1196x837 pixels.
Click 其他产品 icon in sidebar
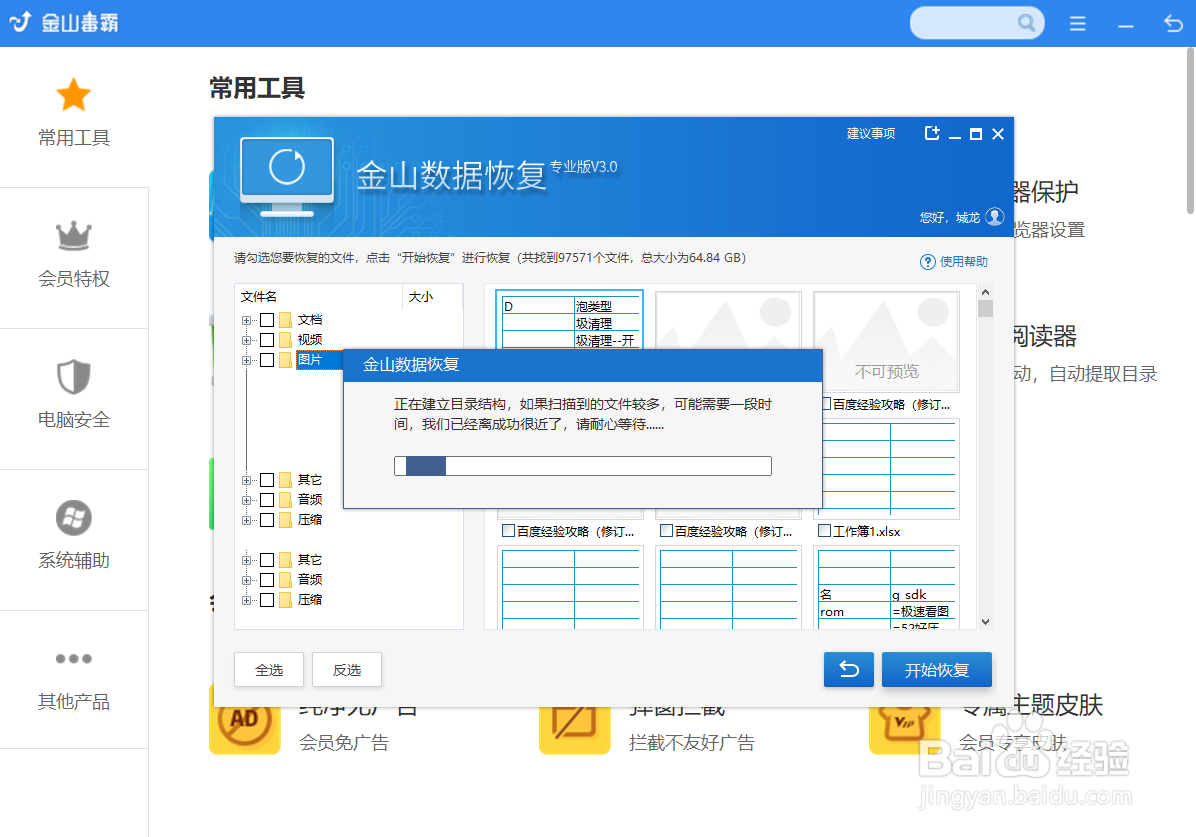point(73,658)
